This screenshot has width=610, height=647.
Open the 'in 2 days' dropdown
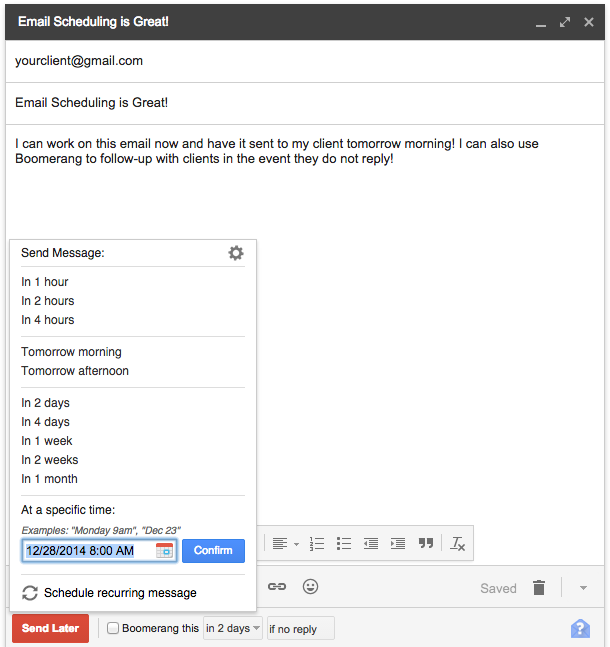coord(233,628)
